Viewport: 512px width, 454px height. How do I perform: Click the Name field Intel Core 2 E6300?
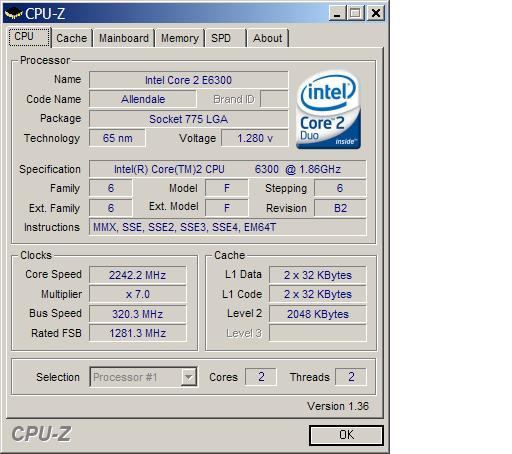189,80
